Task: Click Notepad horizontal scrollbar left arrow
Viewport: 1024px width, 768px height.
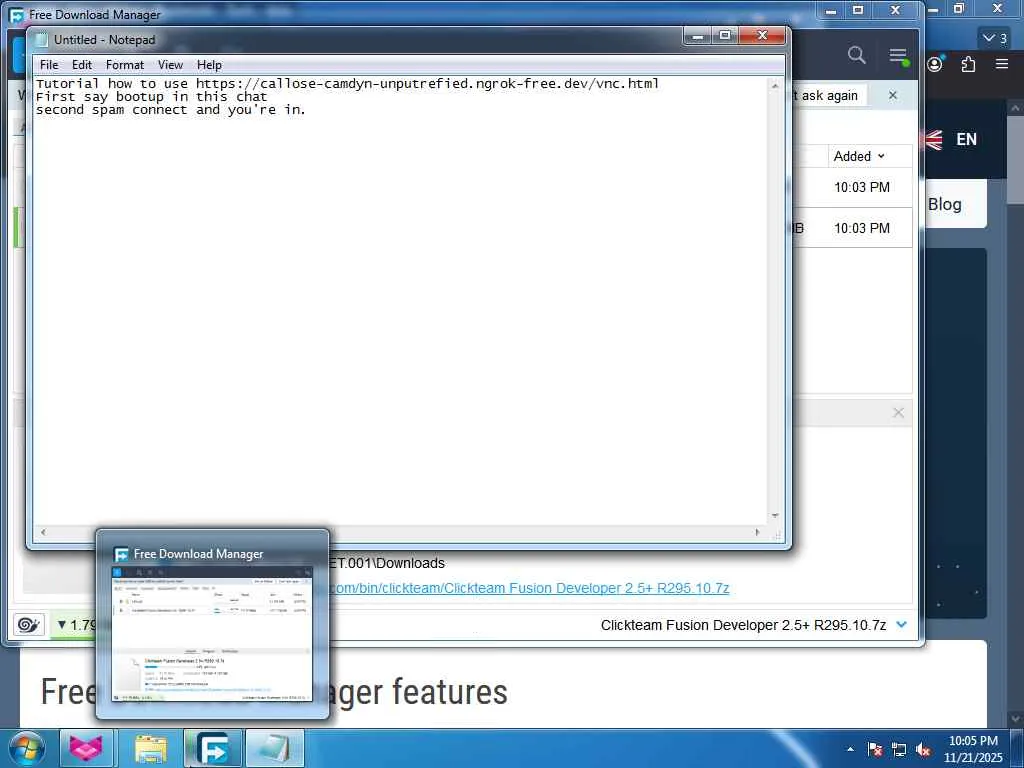Action: tap(43, 532)
